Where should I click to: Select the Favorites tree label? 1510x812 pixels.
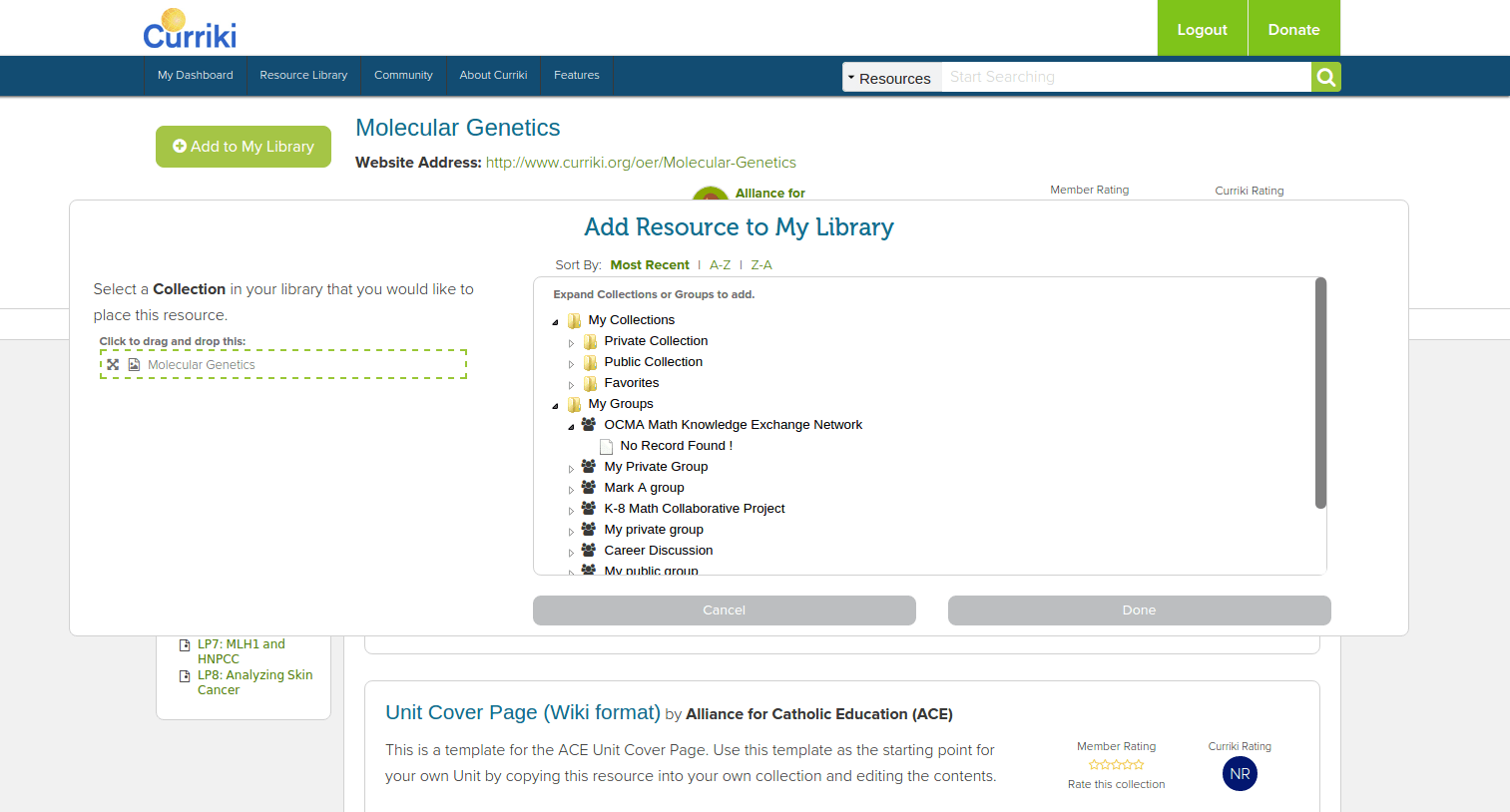click(632, 383)
